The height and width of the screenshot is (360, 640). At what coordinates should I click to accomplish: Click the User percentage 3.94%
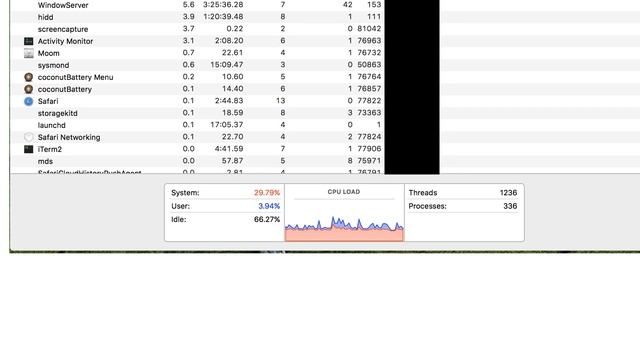pos(269,206)
